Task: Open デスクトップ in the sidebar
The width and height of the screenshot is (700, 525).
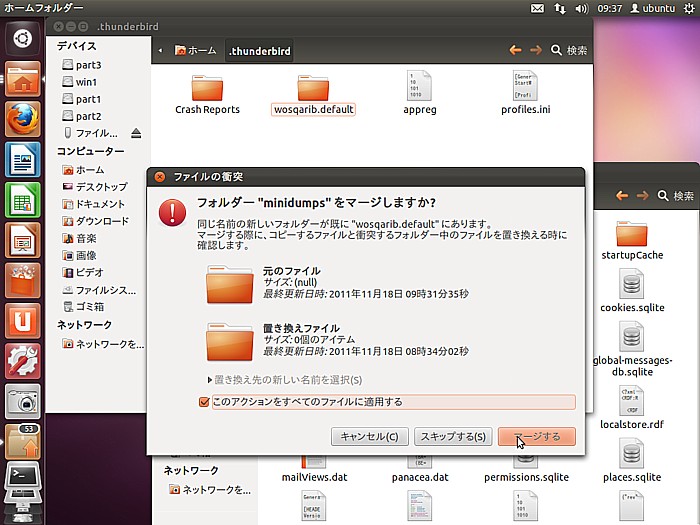Action: click(95, 187)
